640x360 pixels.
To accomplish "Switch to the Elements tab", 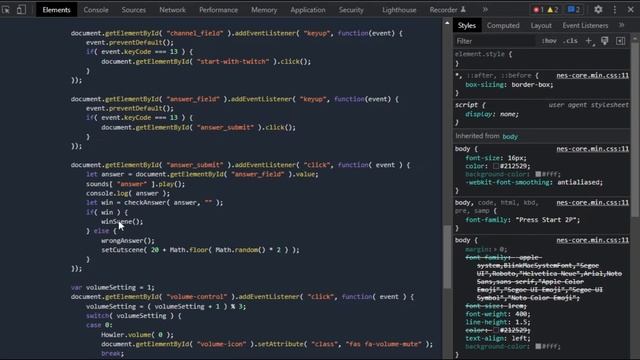I will (56, 10).
